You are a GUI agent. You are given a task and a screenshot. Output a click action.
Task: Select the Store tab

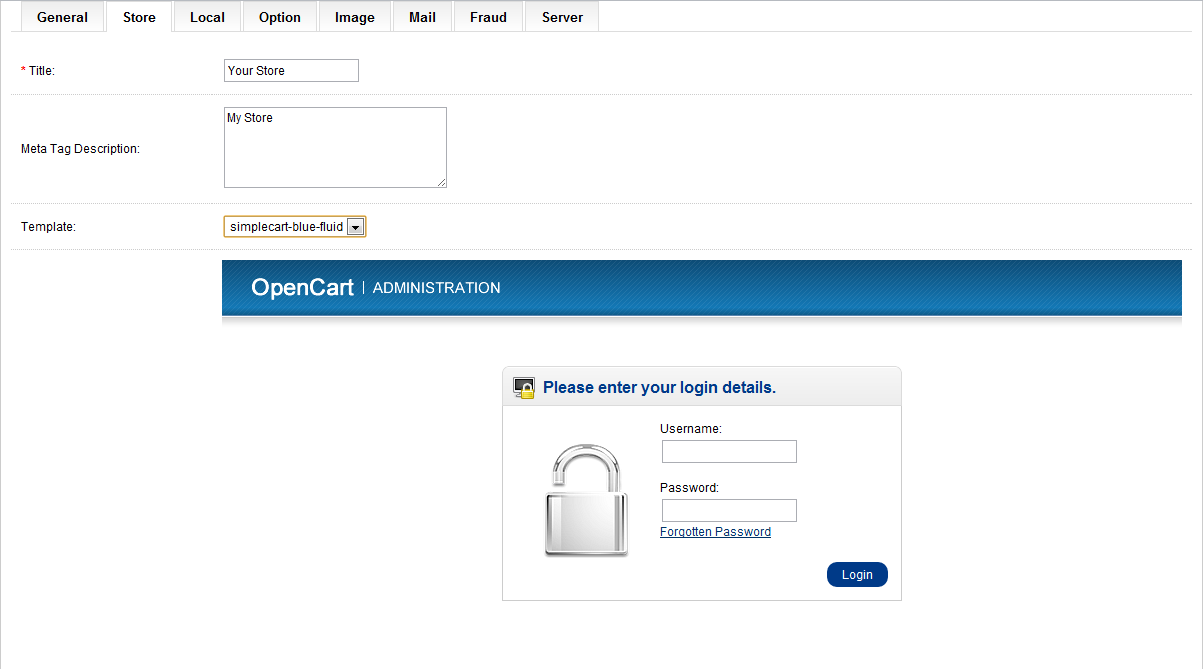(139, 17)
